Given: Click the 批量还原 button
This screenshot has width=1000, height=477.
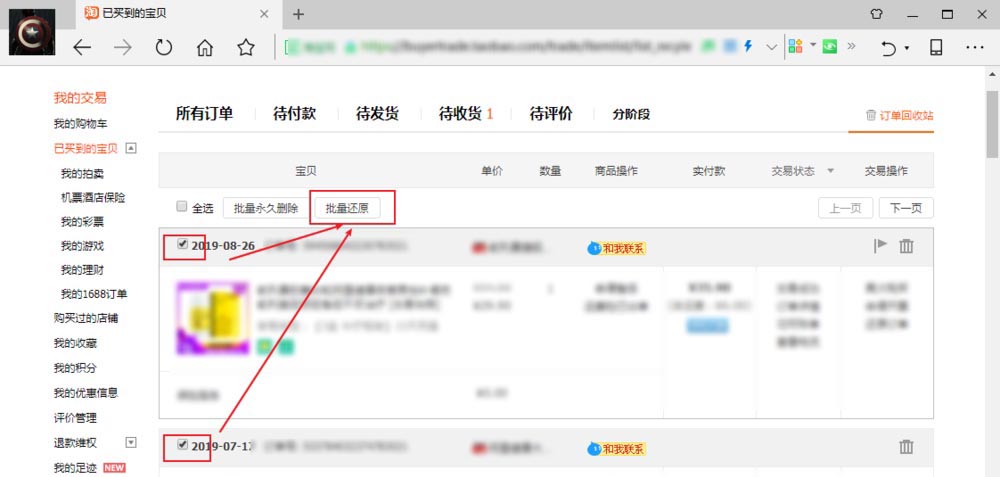Looking at the screenshot, I should 348,208.
